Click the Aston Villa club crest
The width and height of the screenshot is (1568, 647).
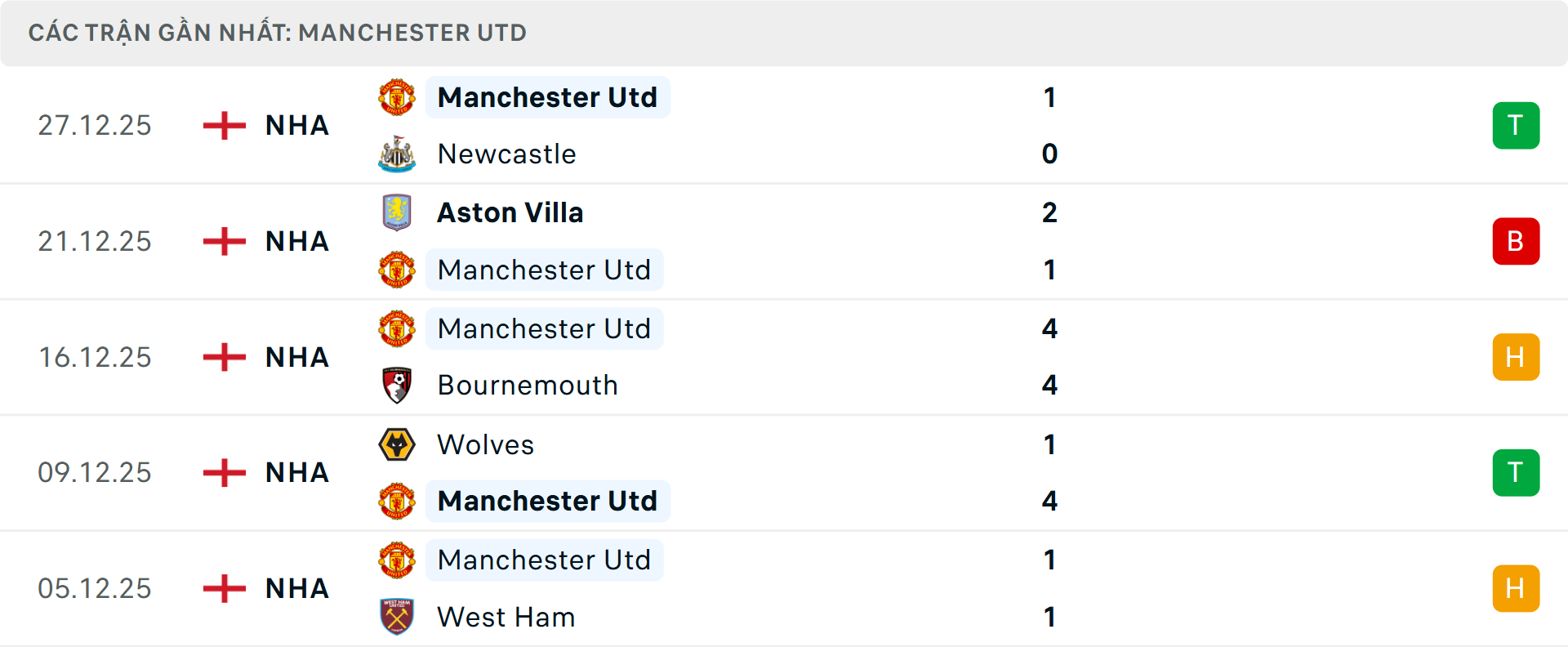(397, 212)
